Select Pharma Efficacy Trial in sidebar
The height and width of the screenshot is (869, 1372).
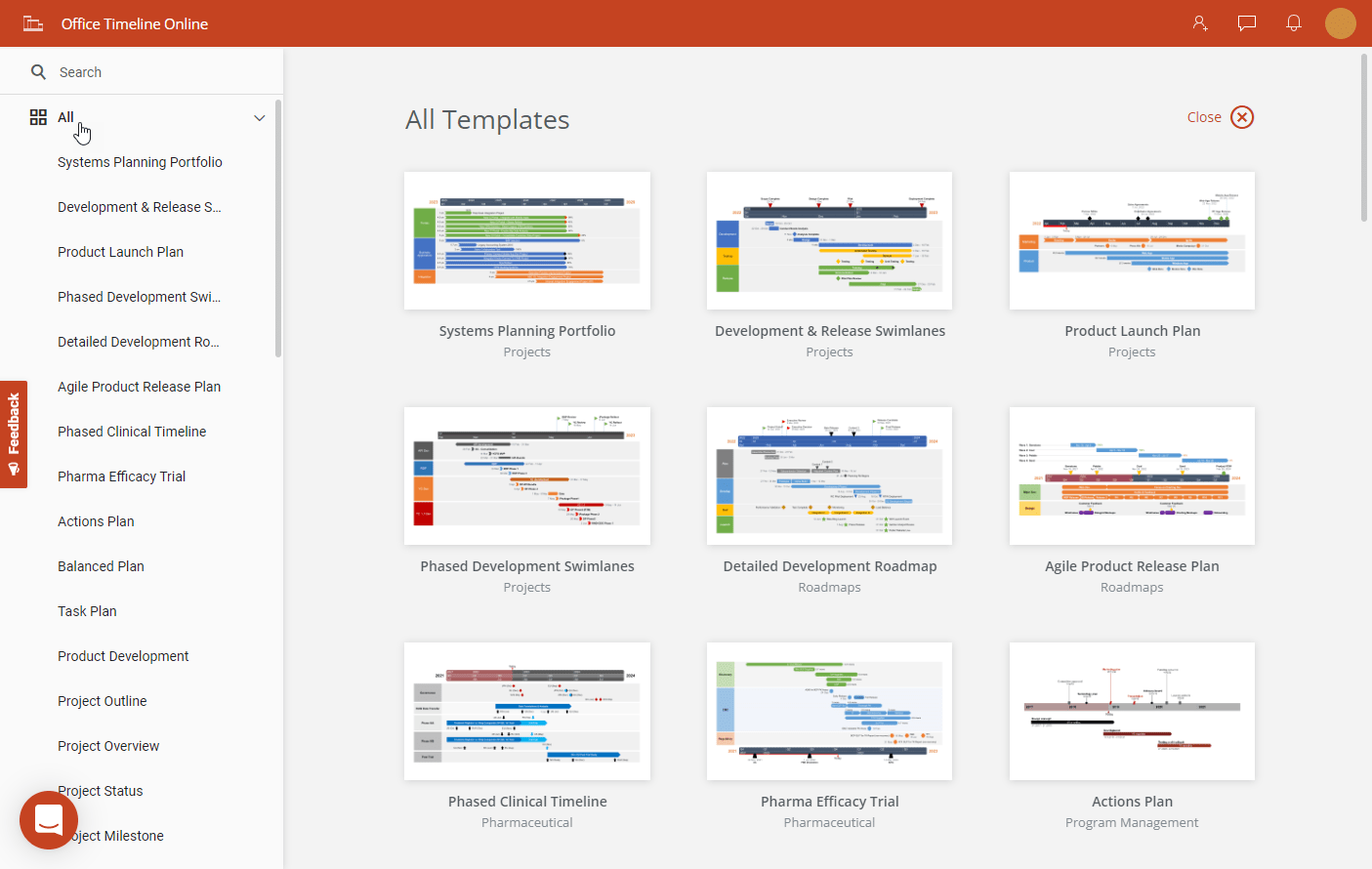(x=121, y=476)
